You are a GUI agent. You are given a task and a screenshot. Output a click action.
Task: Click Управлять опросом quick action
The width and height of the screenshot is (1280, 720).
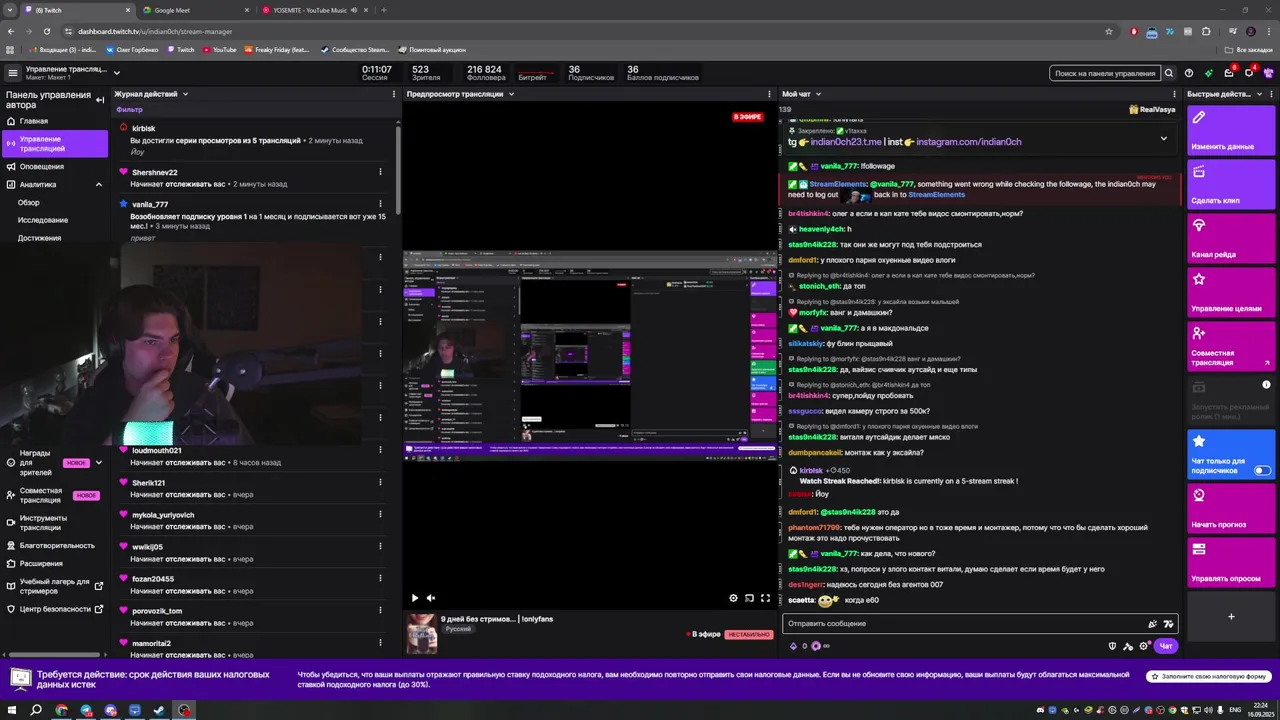[x=1231, y=561]
